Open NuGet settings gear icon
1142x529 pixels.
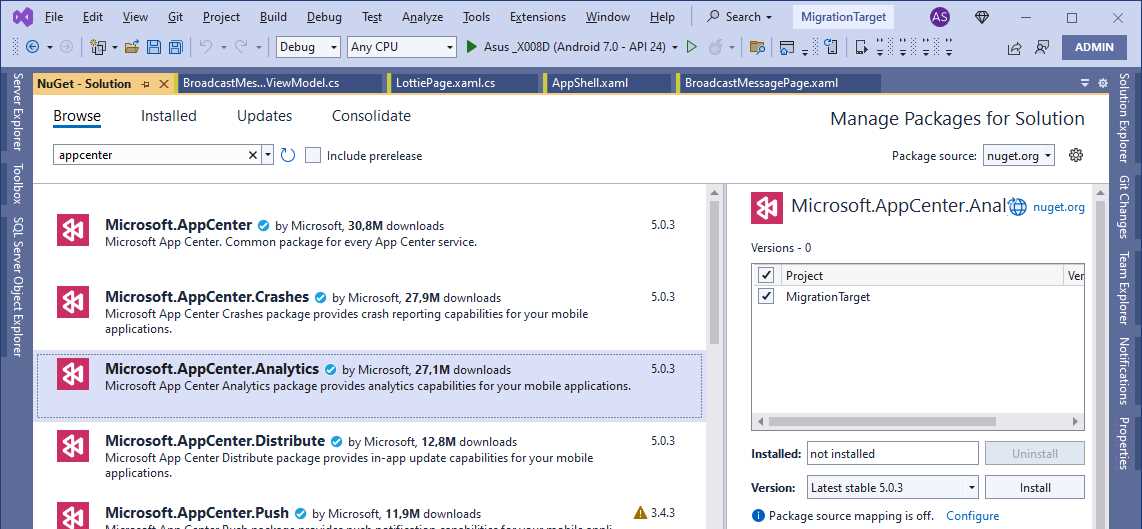click(1076, 154)
